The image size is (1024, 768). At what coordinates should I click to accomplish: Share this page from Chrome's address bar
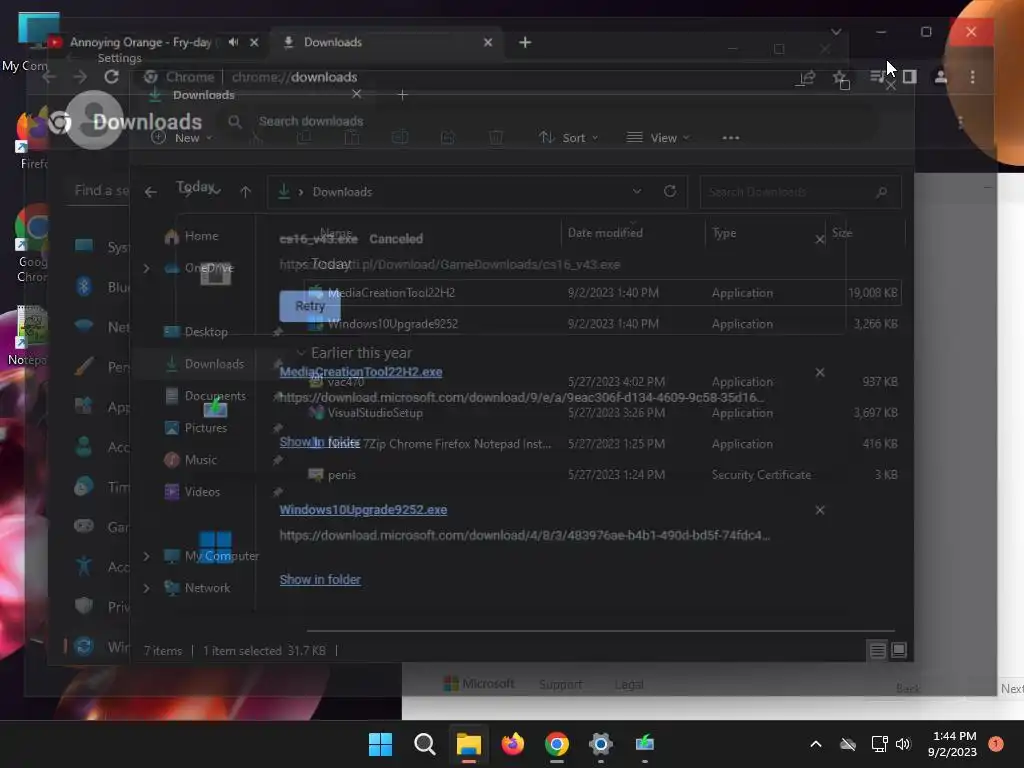click(808, 77)
